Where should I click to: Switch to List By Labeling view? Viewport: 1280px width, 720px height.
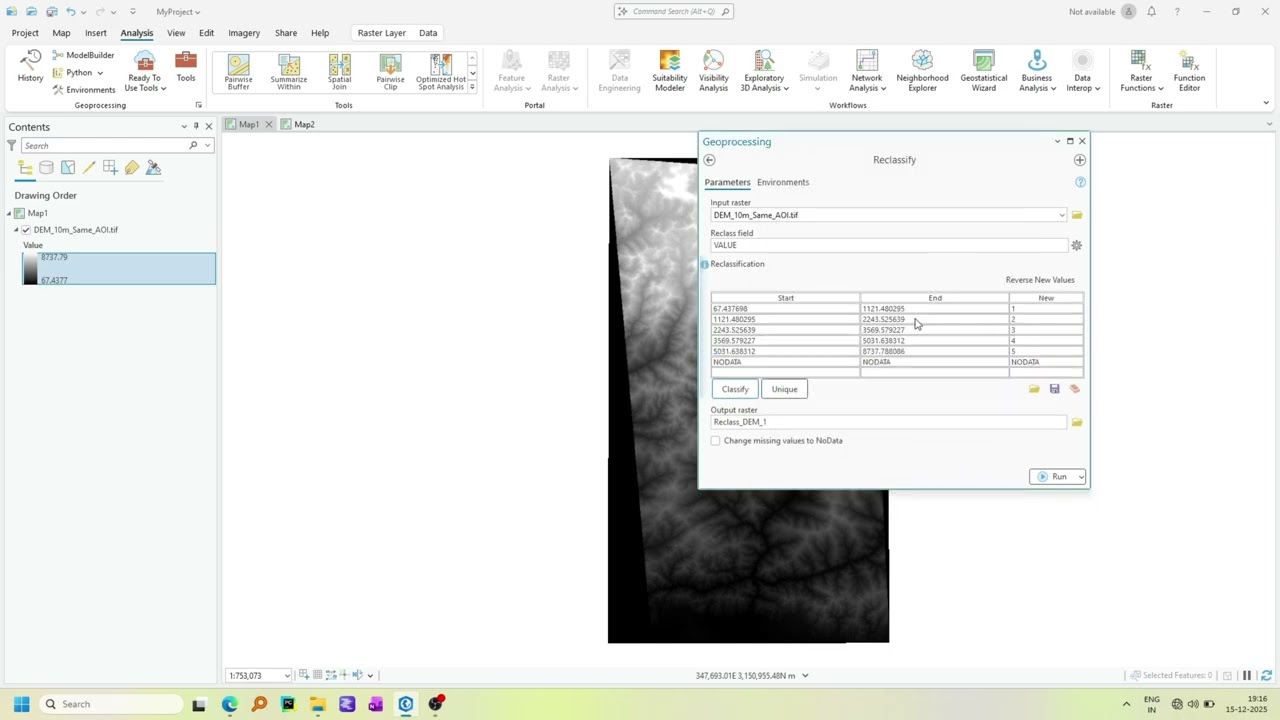[132, 168]
